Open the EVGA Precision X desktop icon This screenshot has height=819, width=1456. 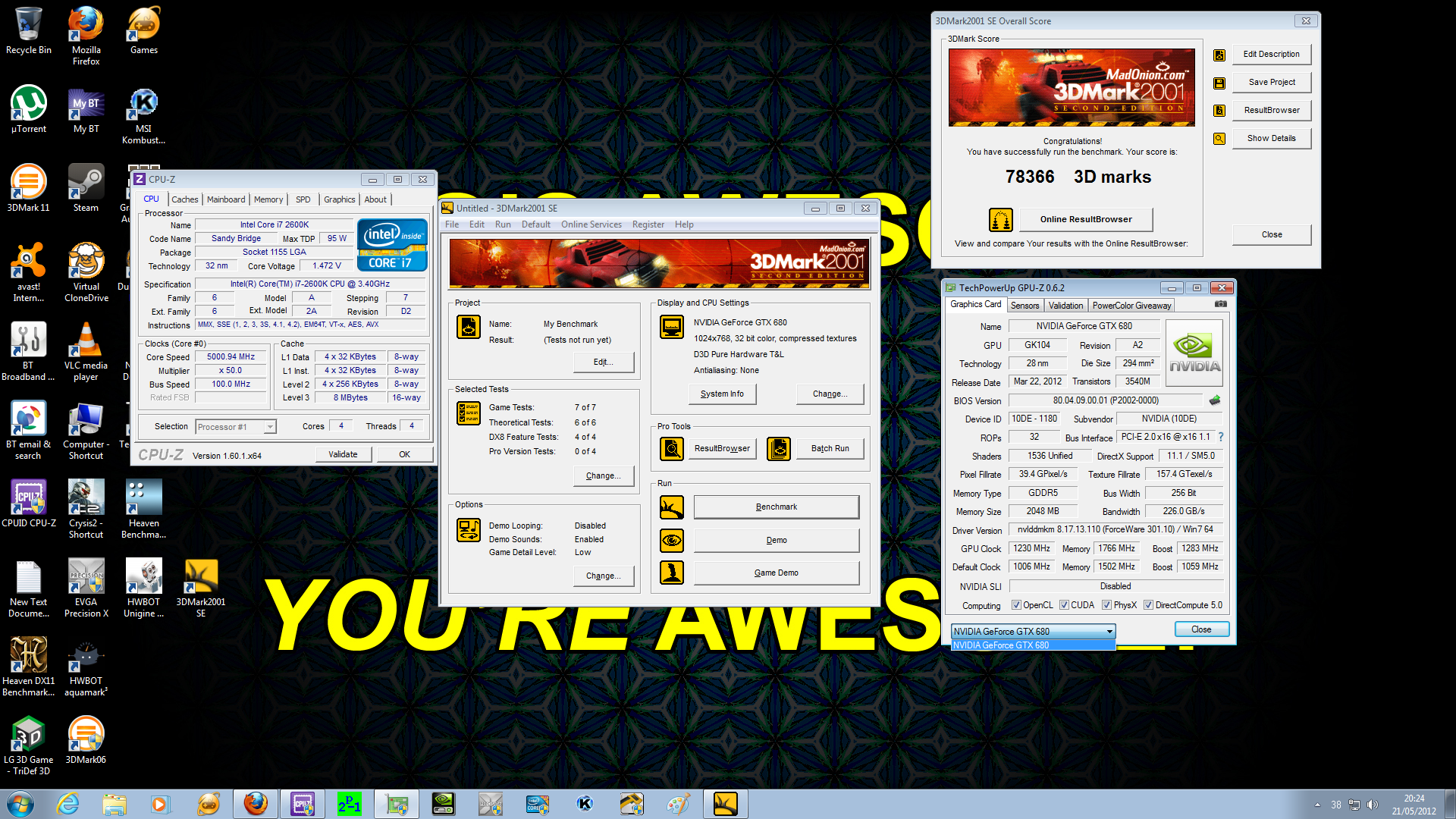[86, 588]
